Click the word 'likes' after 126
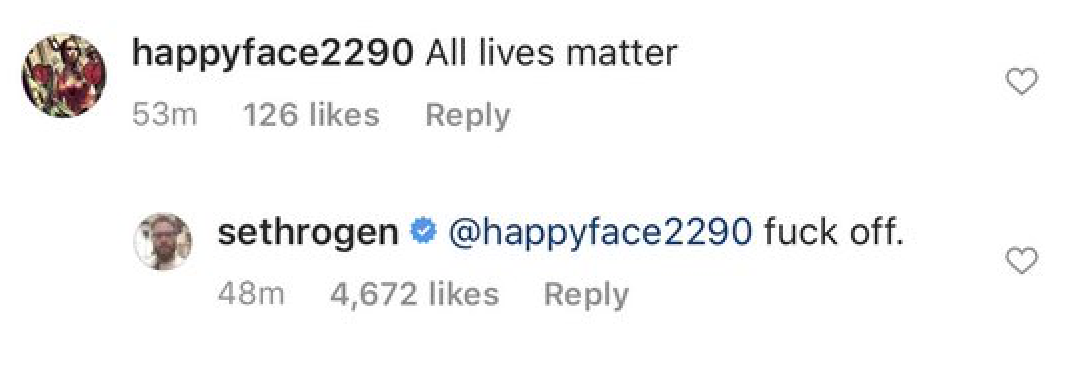 [344, 115]
